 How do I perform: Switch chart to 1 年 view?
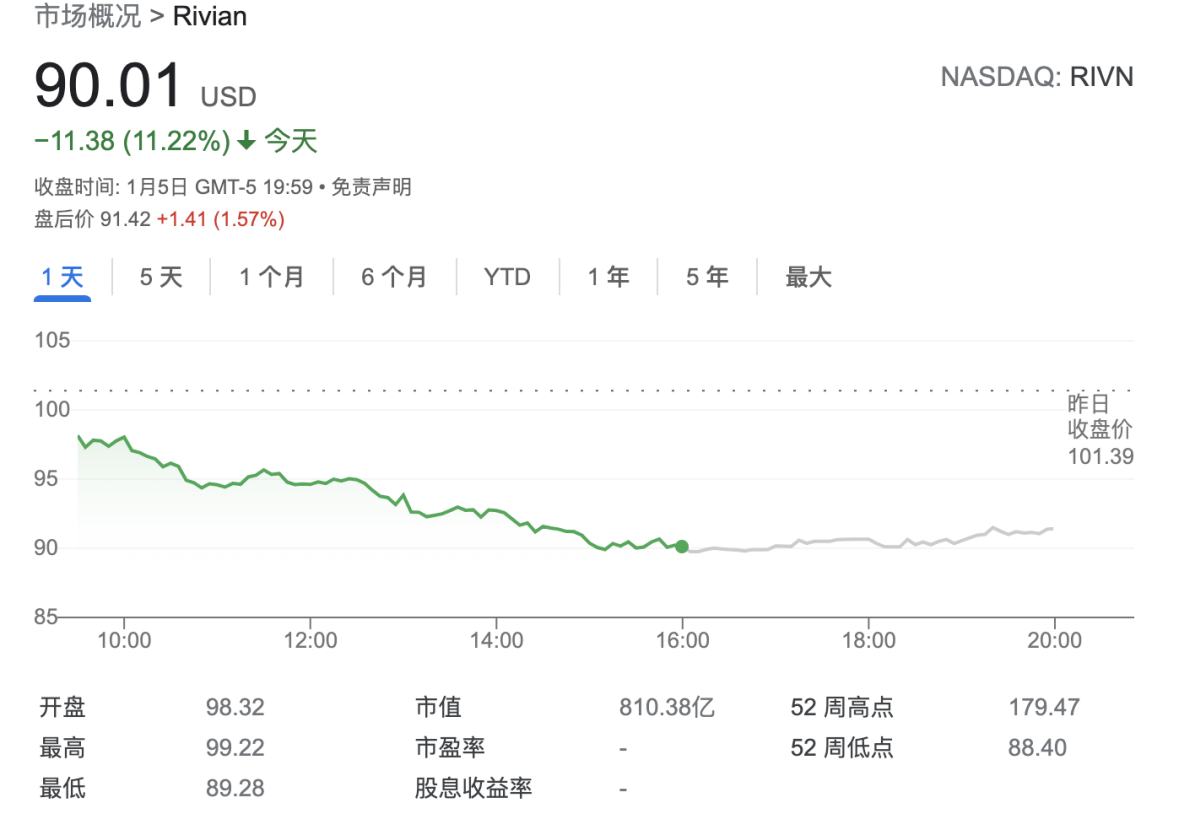608,277
